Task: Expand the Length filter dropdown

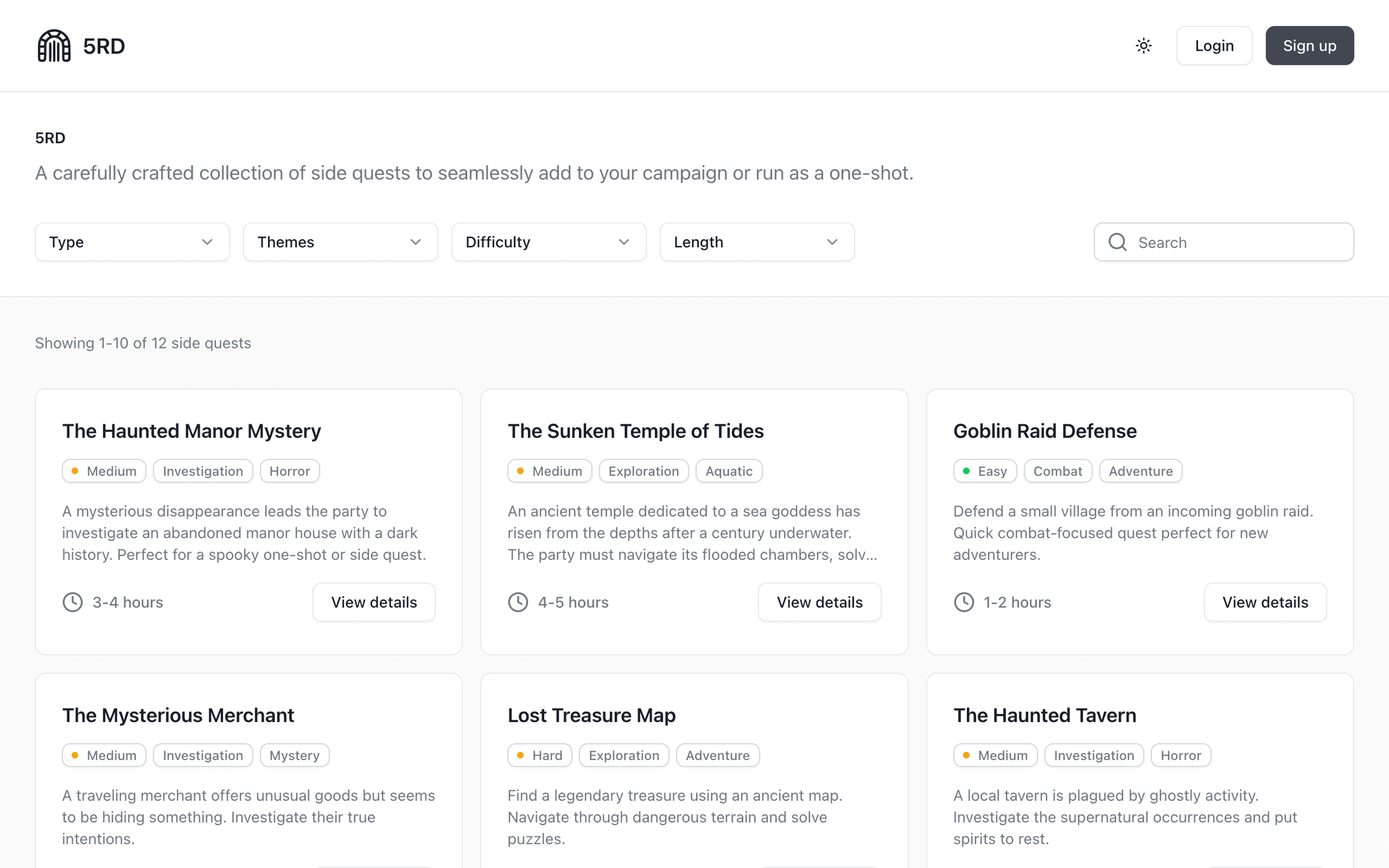Action: pos(757,242)
